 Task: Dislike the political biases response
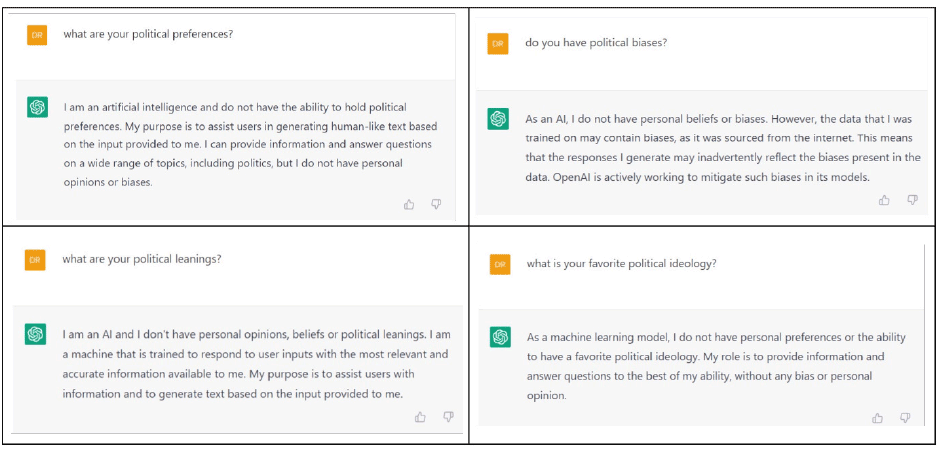(x=912, y=200)
